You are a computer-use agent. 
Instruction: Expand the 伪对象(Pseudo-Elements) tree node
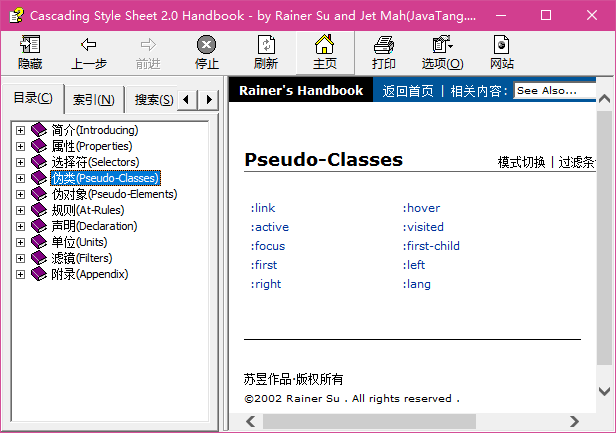click(x=20, y=194)
